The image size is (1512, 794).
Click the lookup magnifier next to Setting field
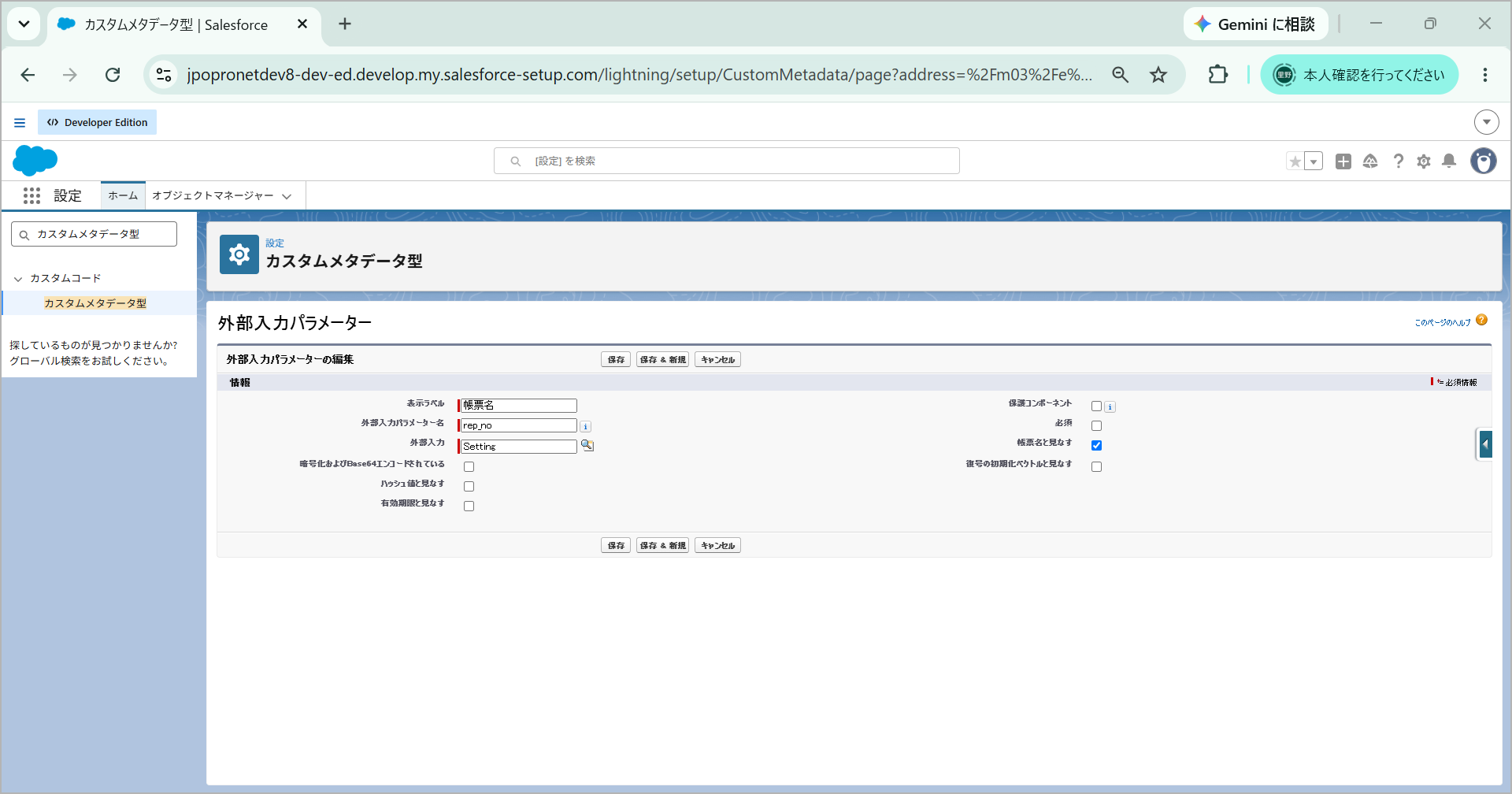point(587,445)
